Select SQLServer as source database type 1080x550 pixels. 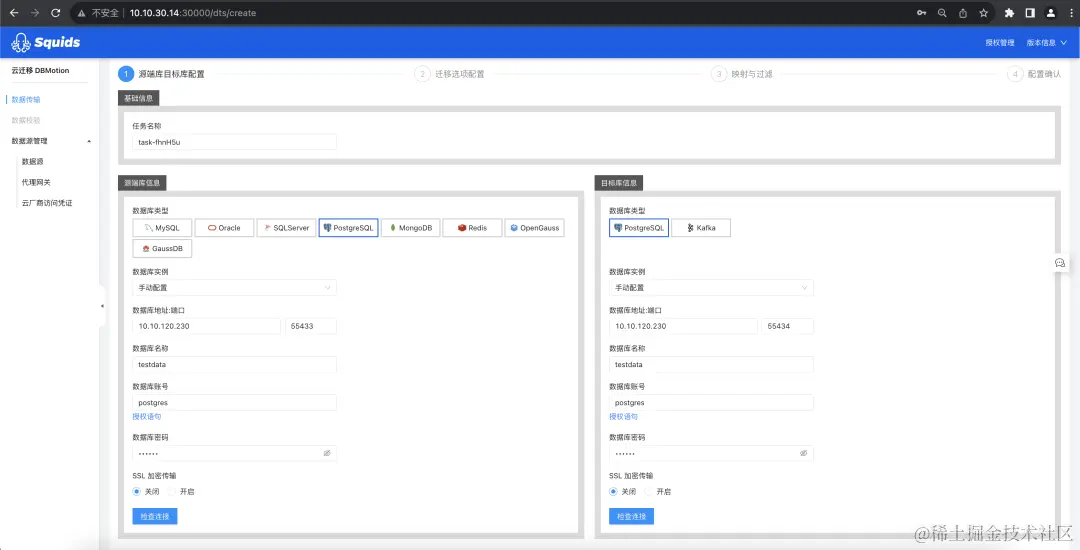(x=286, y=228)
